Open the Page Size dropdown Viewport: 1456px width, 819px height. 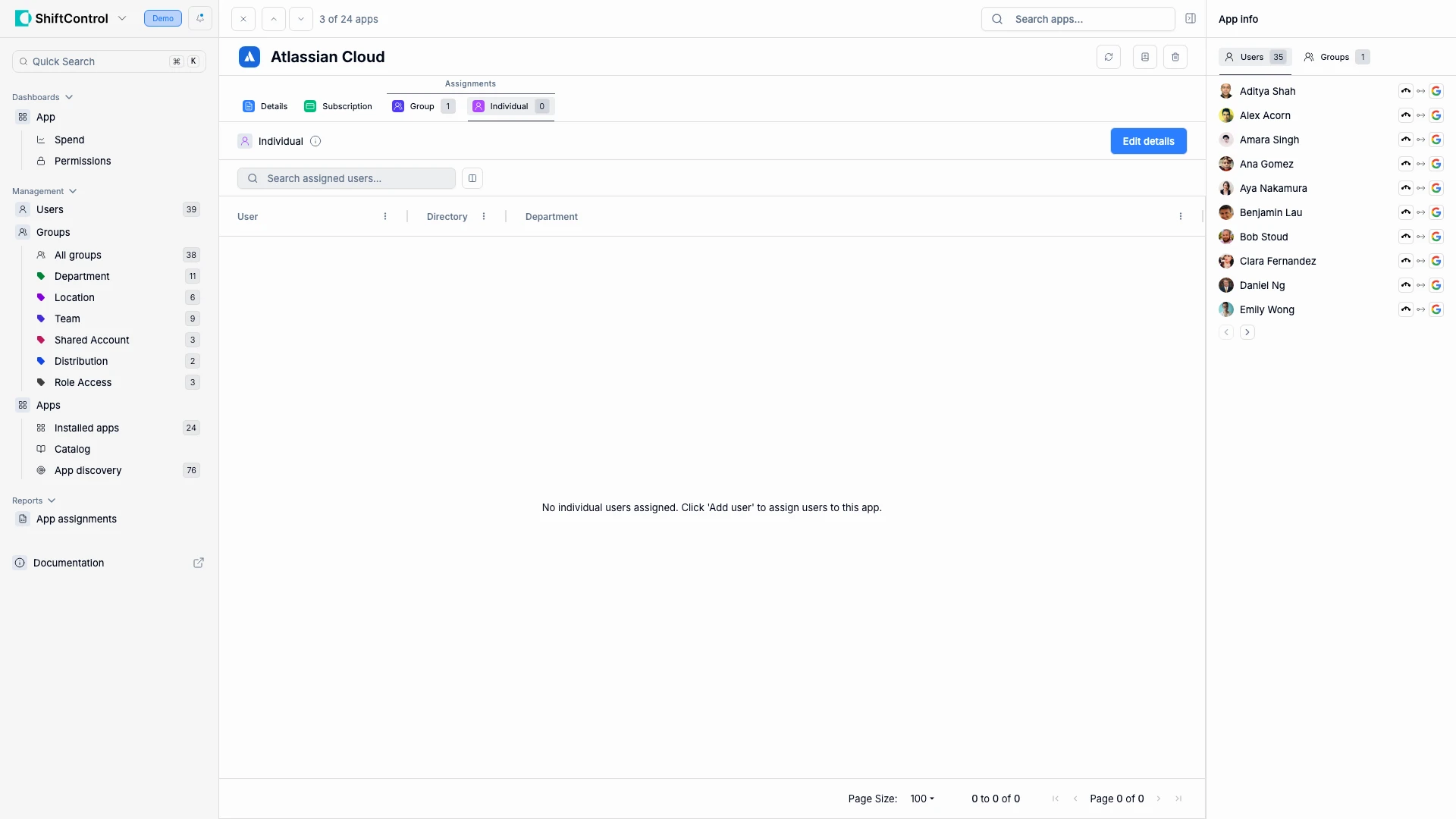pos(921,799)
